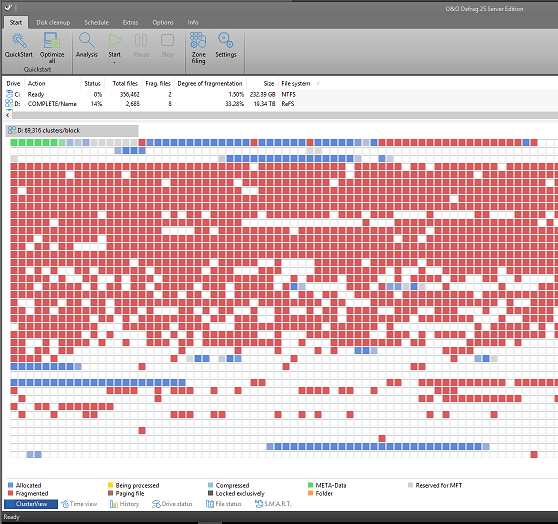This screenshot has height=524, width=558.
Task: Click '14%' status value
Action: point(96,104)
